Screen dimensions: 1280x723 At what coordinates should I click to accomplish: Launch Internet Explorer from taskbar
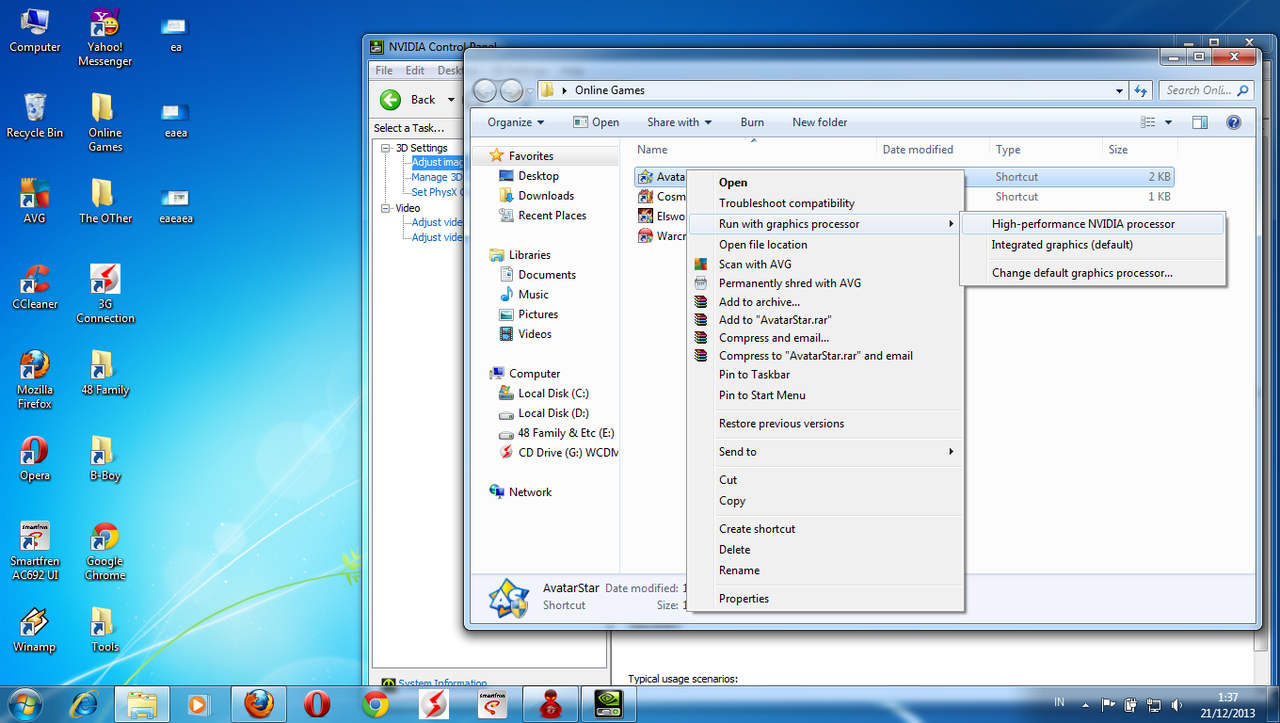84,704
